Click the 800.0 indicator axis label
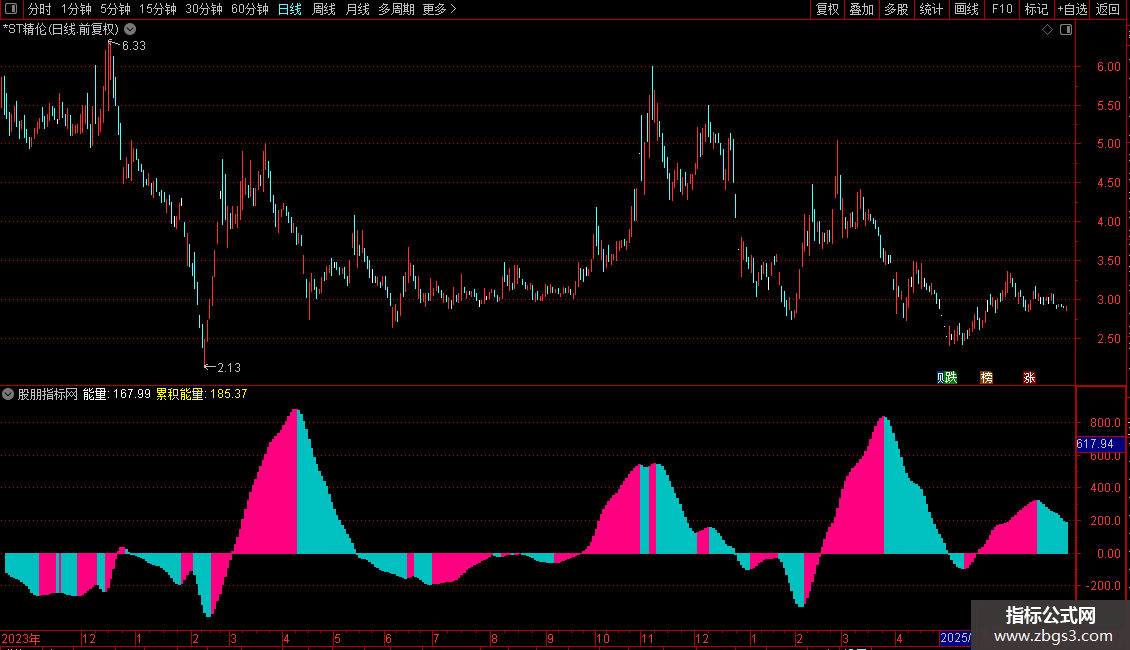 [x=1105, y=423]
